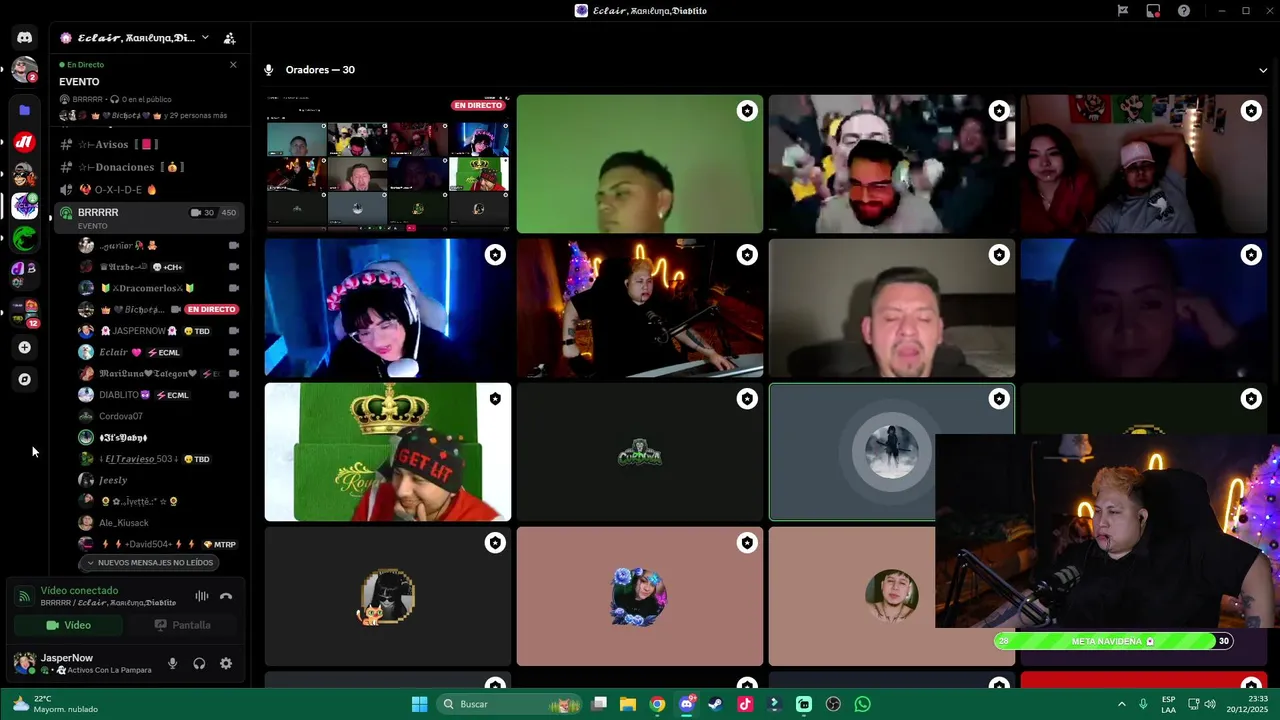Expand the server name dropdown menu
The width and height of the screenshot is (1280, 720).
pos(205,38)
